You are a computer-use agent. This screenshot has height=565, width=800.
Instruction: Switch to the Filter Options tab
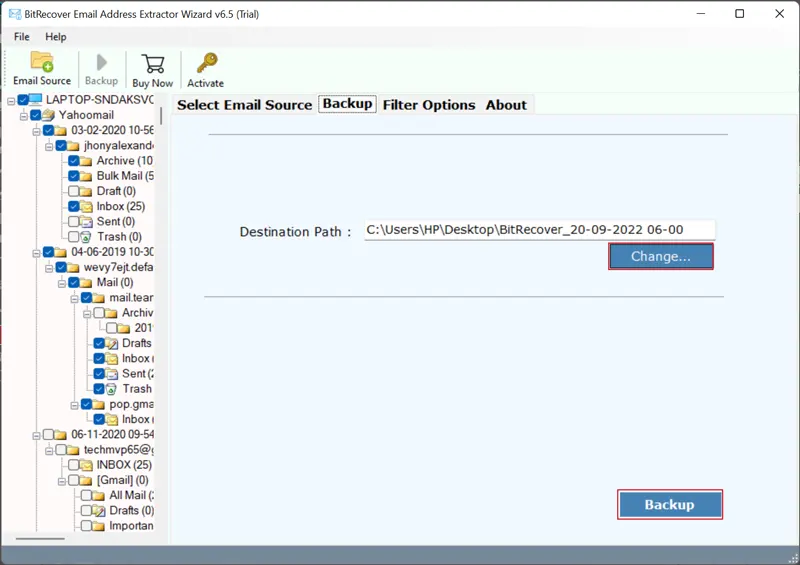[429, 105]
